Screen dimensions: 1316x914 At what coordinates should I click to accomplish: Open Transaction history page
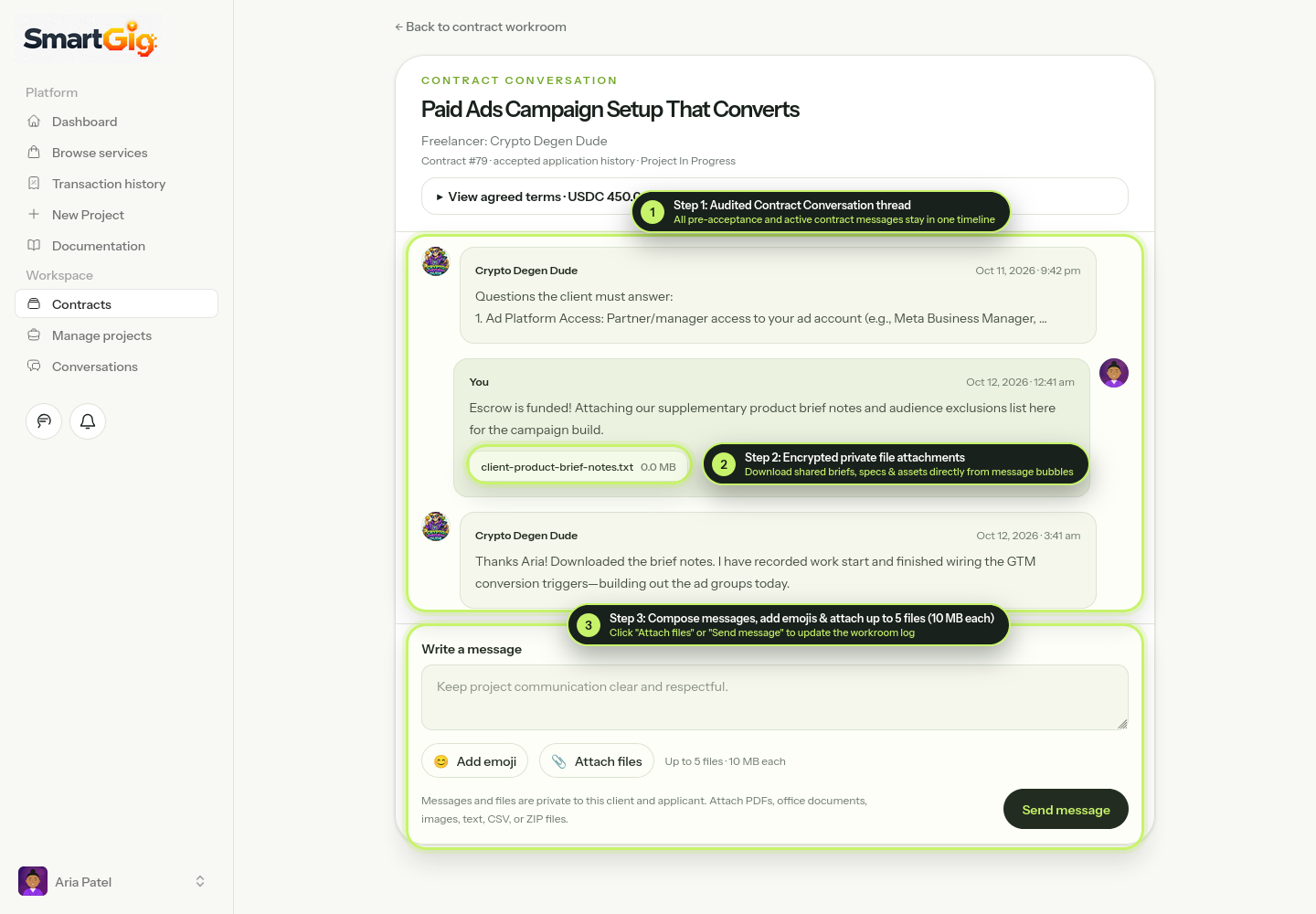point(116,184)
